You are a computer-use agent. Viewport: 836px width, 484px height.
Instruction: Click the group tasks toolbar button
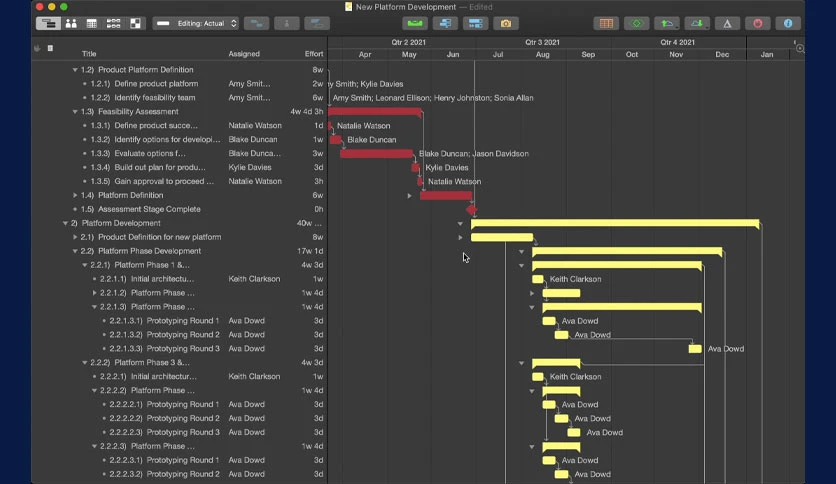317,23
